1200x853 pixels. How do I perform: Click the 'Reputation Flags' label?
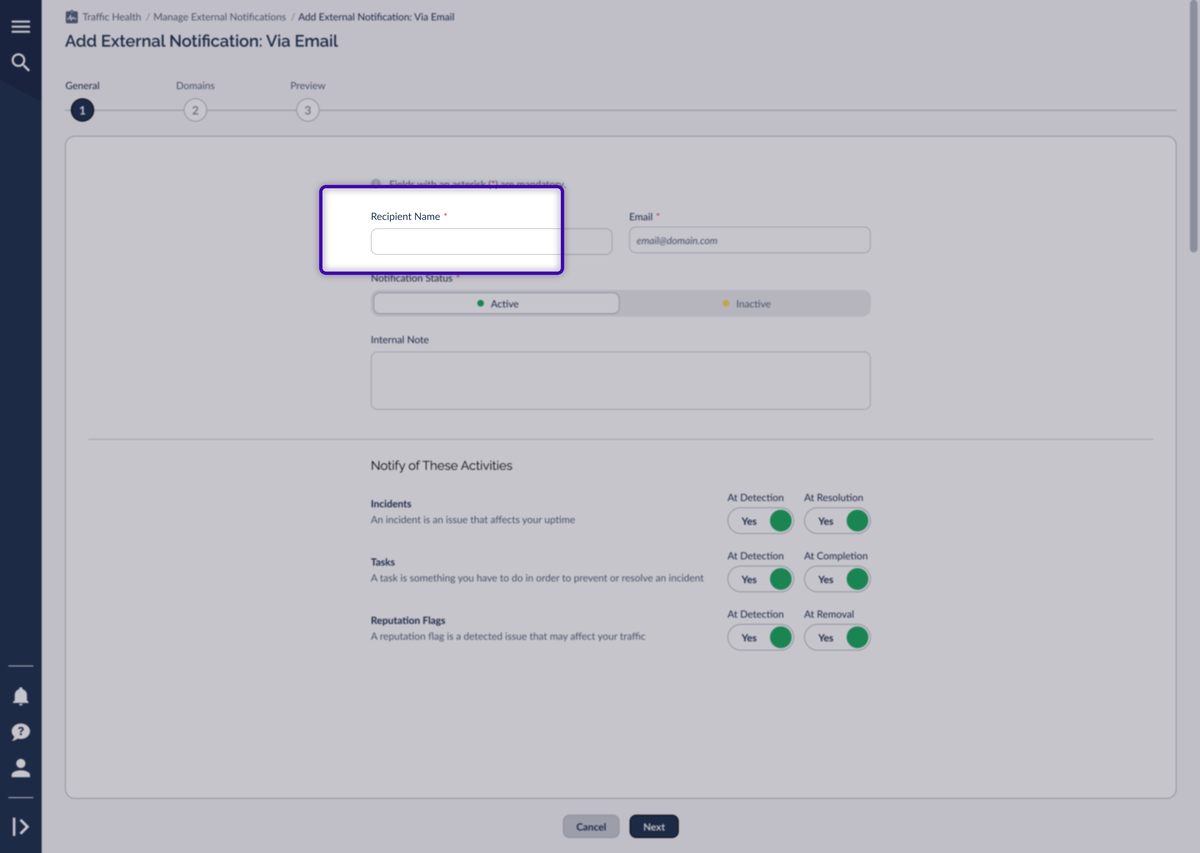tap(408, 620)
